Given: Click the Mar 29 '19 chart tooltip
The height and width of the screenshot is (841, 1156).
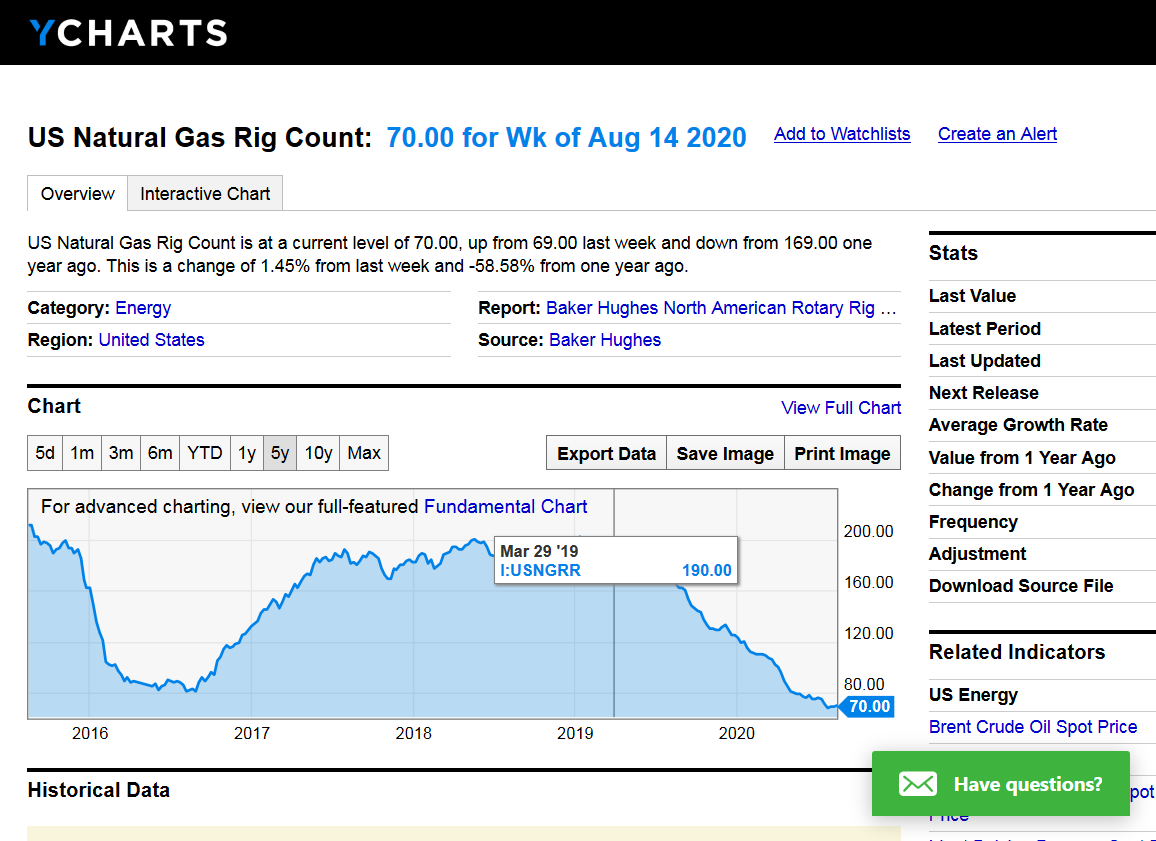Looking at the screenshot, I should click(x=616, y=560).
